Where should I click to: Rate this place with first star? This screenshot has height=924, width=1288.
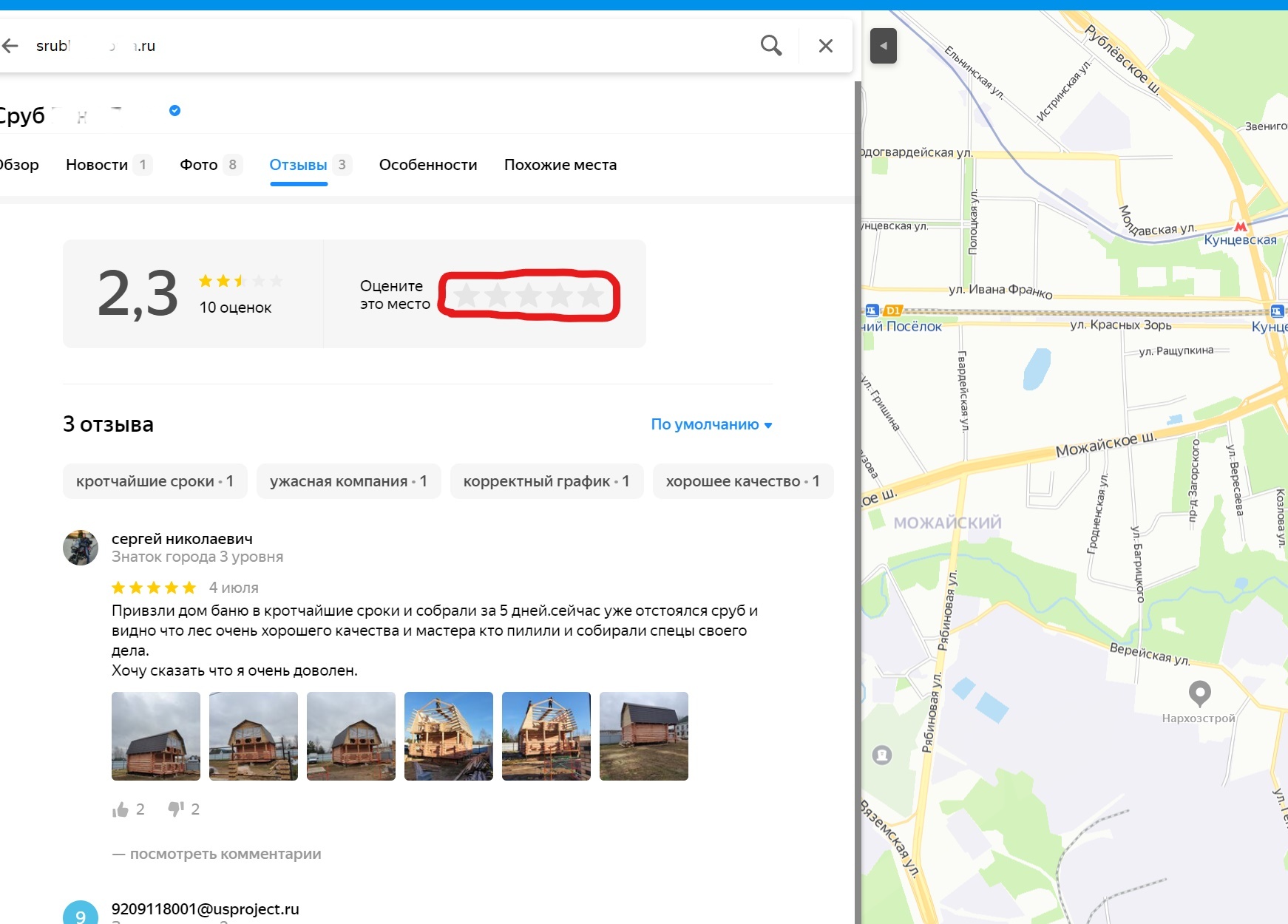pos(467,296)
